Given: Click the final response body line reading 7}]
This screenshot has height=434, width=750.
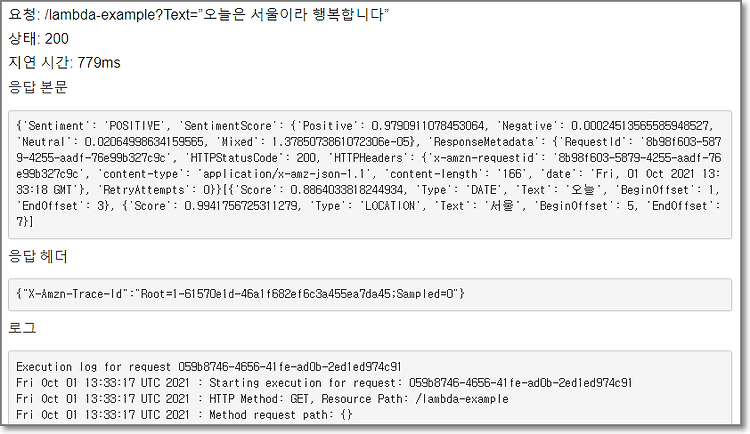Looking at the screenshot, I should 24,222.
